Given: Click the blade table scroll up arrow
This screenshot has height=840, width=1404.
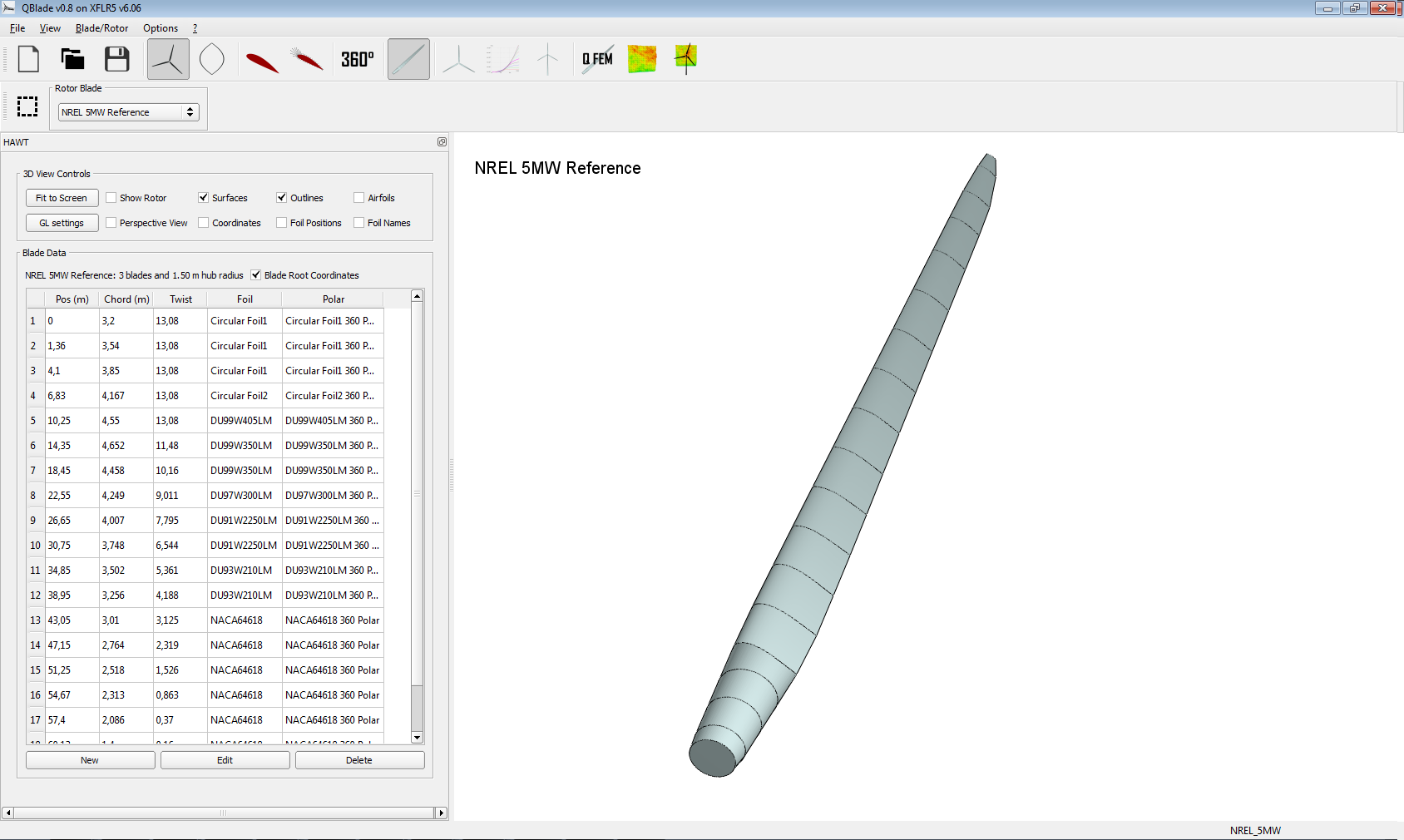Looking at the screenshot, I should pyautogui.click(x=418, y=296).
